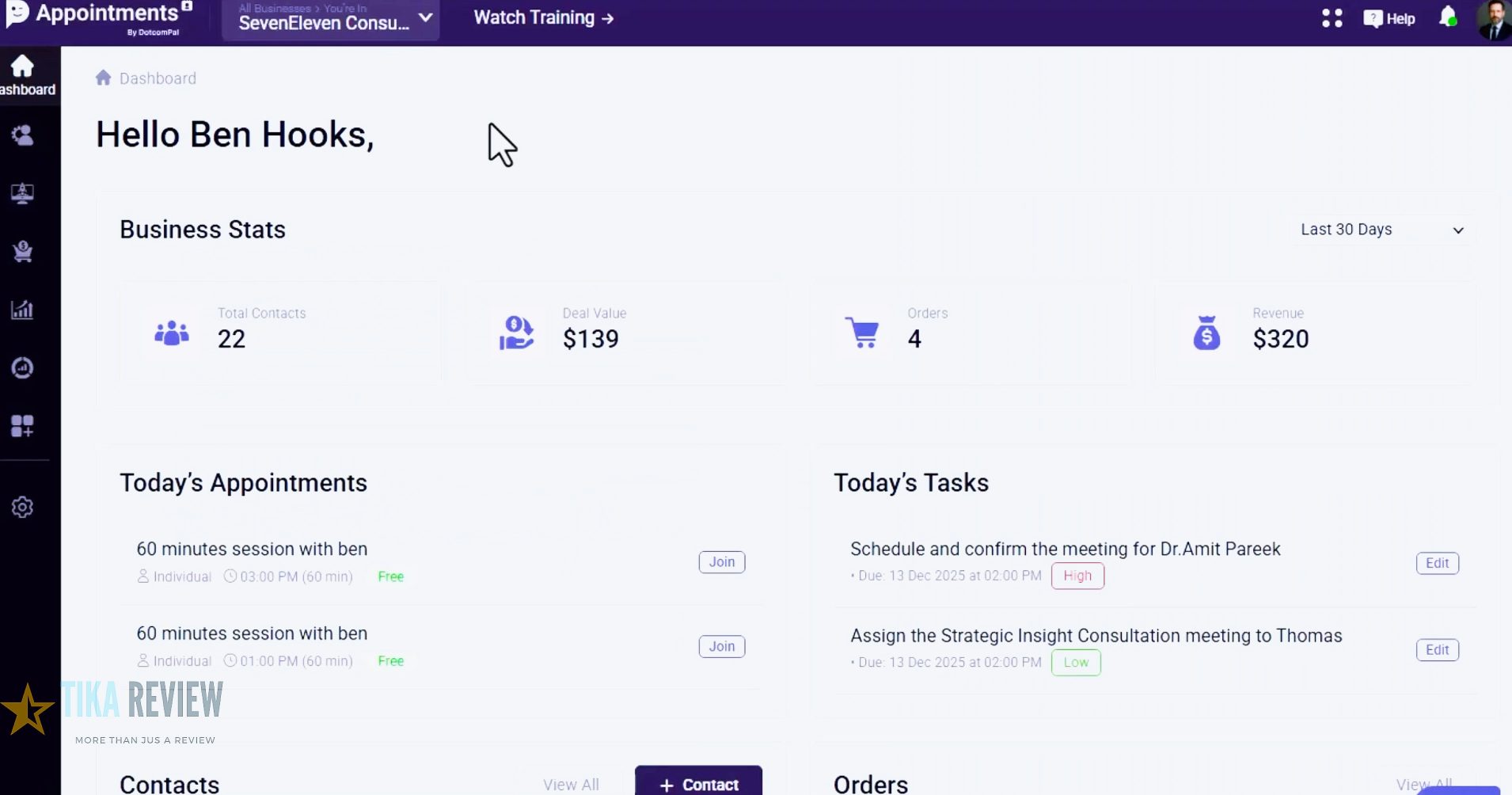Viewport: 1512px width, 795px height.
Task: Open the bar chart reports sidebar icon
Action: (x=22, y=310)
